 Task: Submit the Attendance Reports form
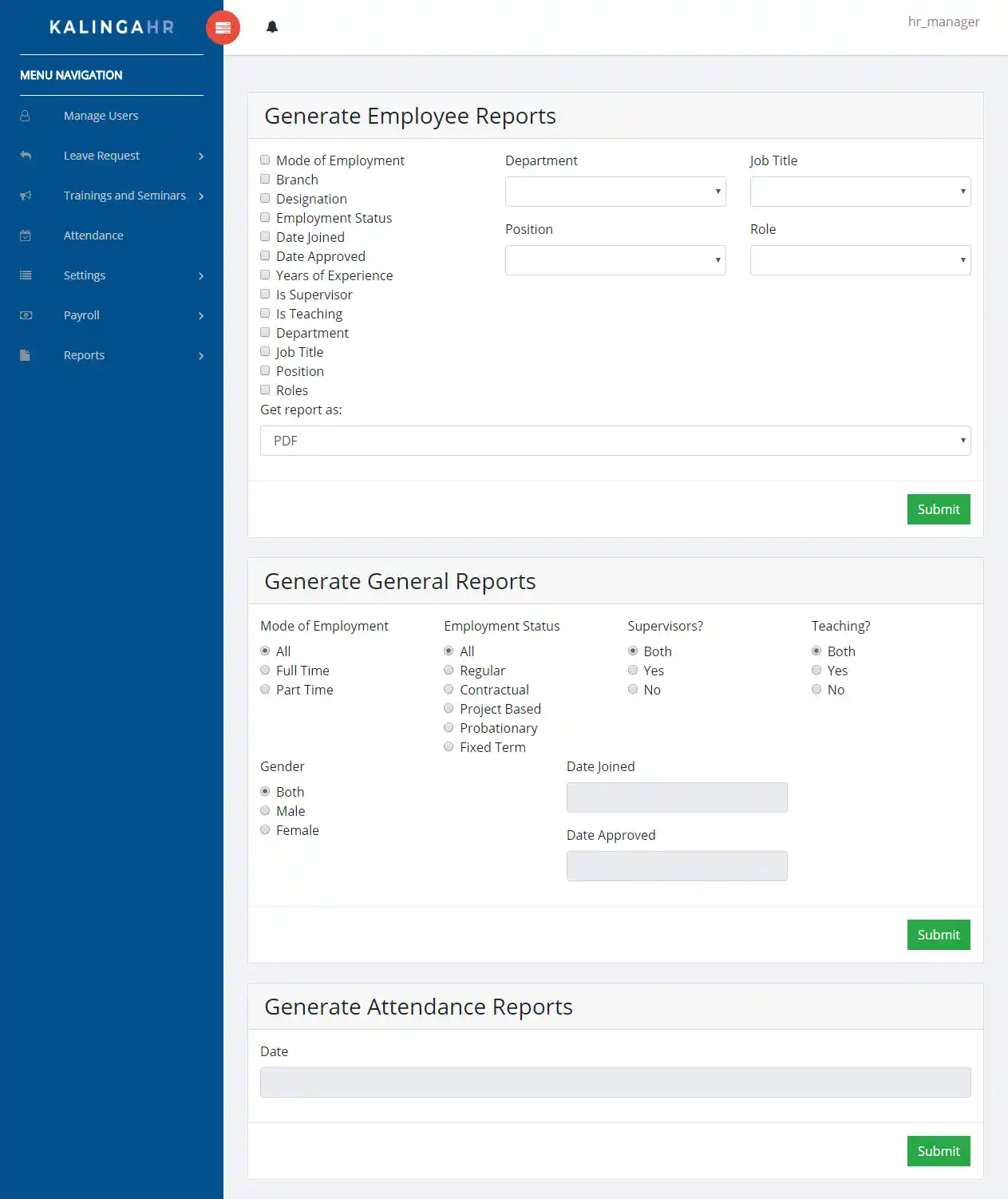[939, 1151]
